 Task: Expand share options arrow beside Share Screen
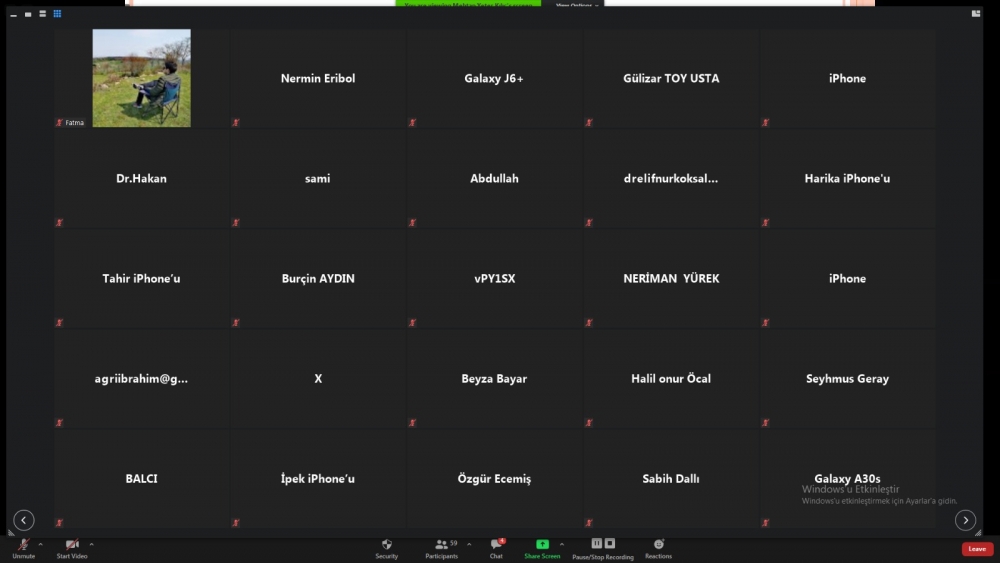pos(561,545)
